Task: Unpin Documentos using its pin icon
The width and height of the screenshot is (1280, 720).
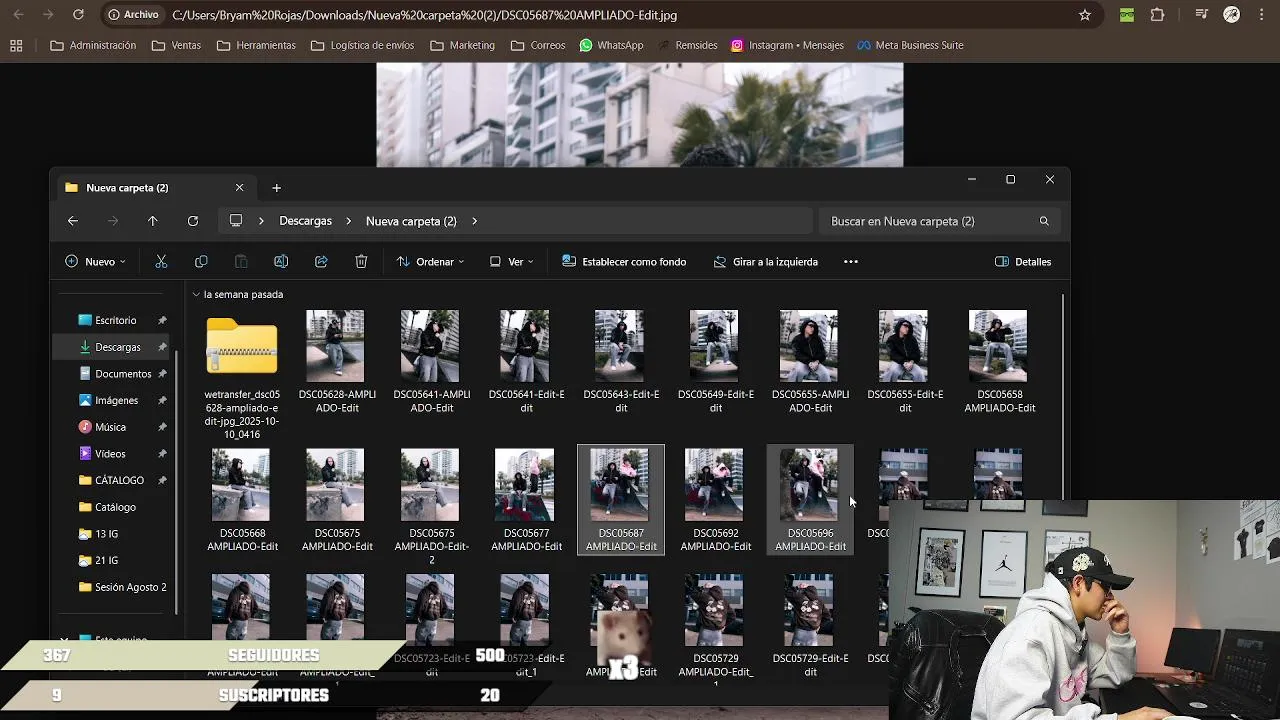Action: 162,374
